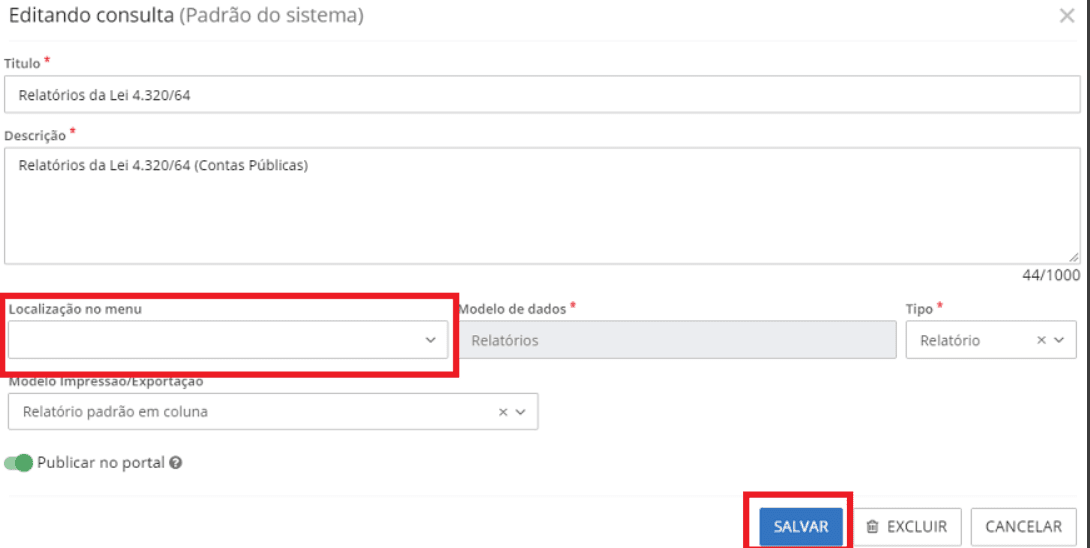Expand the Modelo Impressão/Exportação dropdown arrow

(x=521, y=412)
